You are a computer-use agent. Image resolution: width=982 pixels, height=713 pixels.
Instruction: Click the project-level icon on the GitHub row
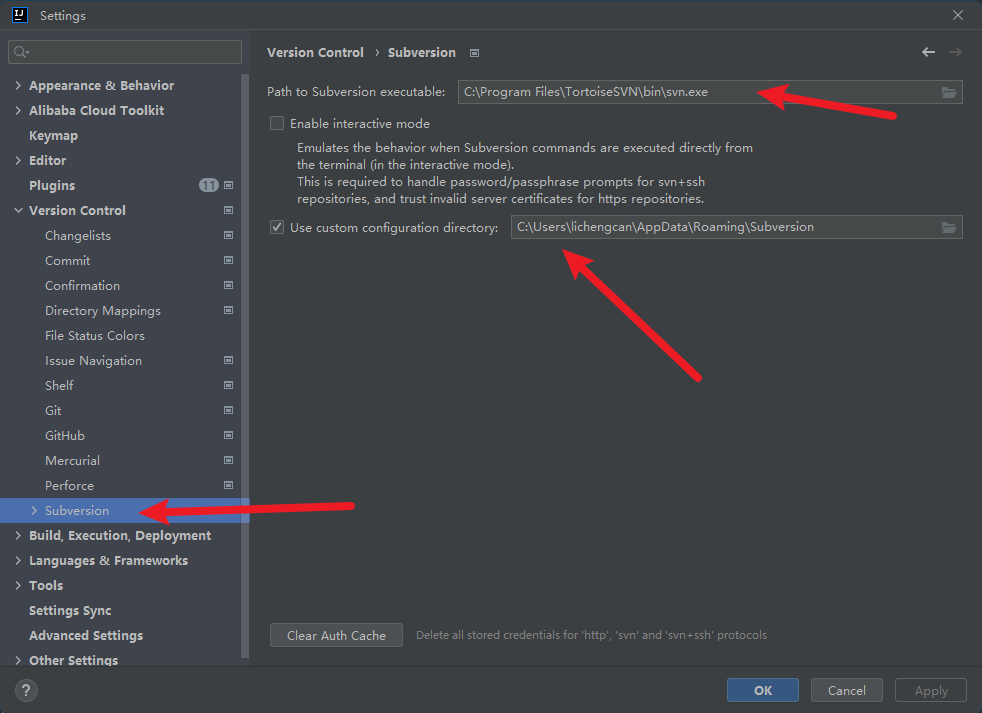point(229,435)
